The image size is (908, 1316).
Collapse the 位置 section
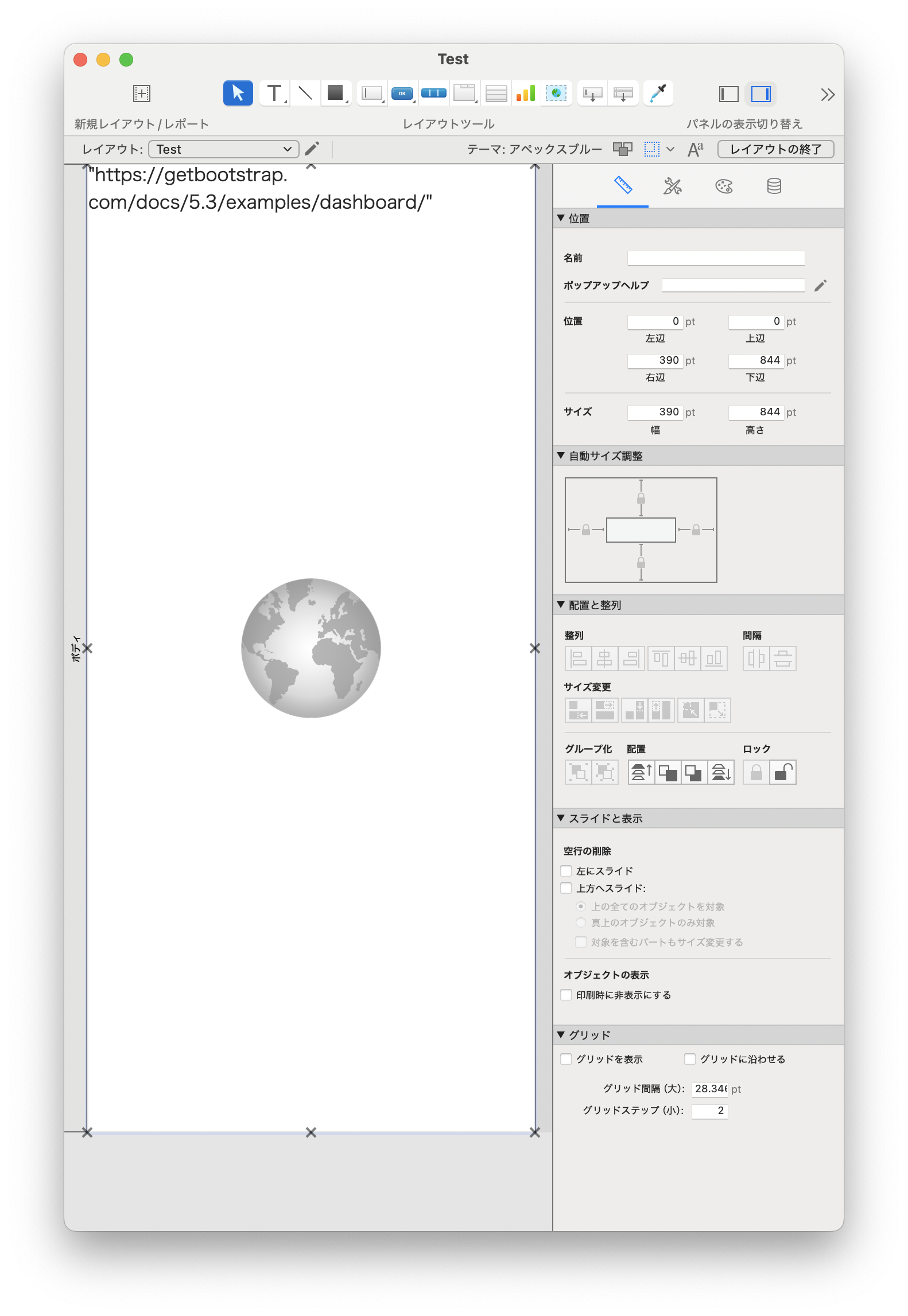(561, 218)
